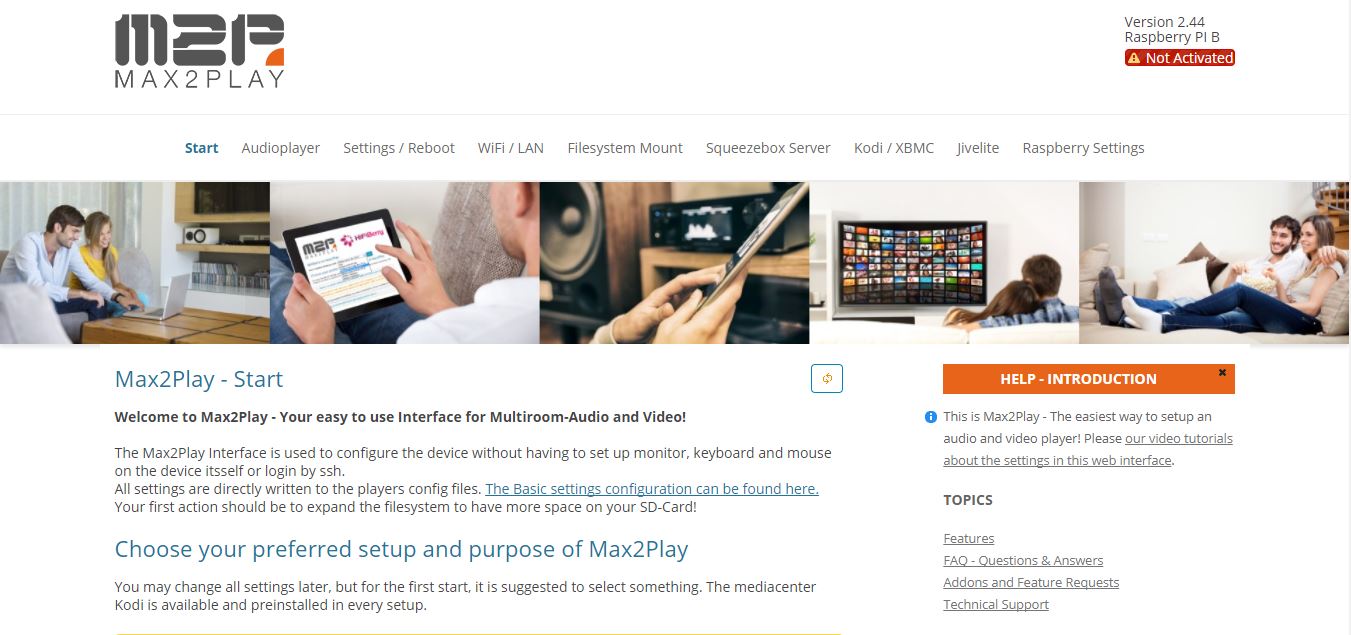Screen dimensions: 1351x635
Task: Go to WiFi / LAN page
Action: pos(511,148)
